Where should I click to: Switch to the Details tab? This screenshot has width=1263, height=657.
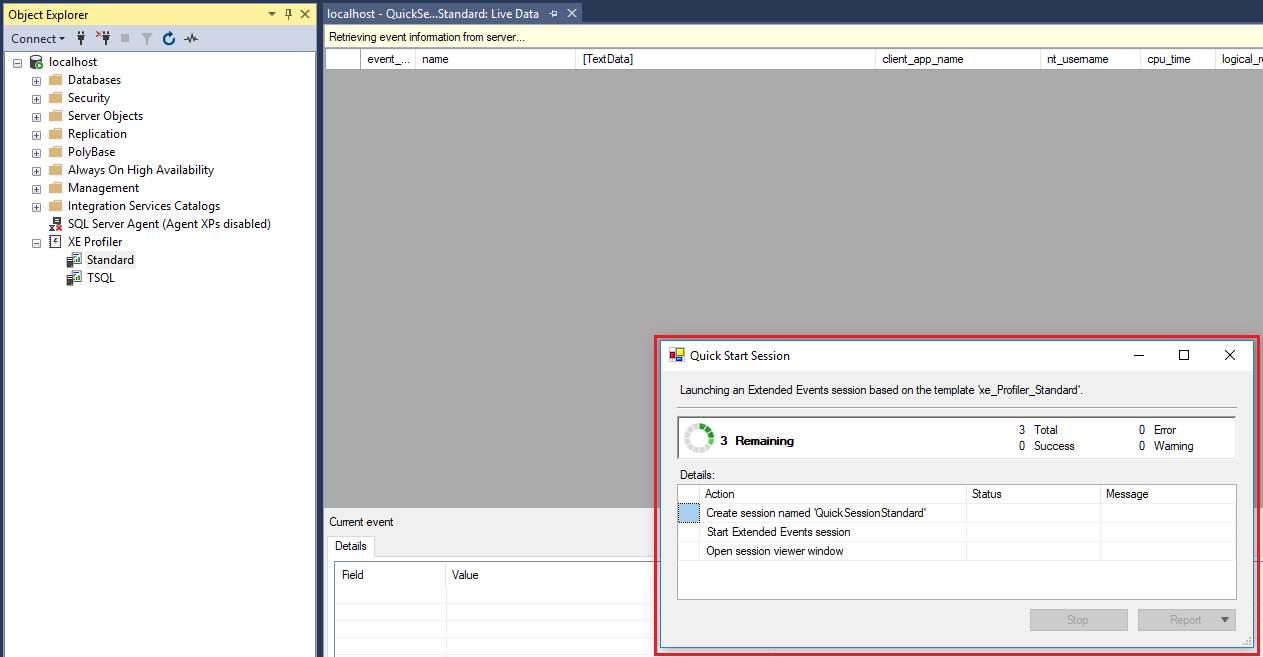tap(350, 546)
